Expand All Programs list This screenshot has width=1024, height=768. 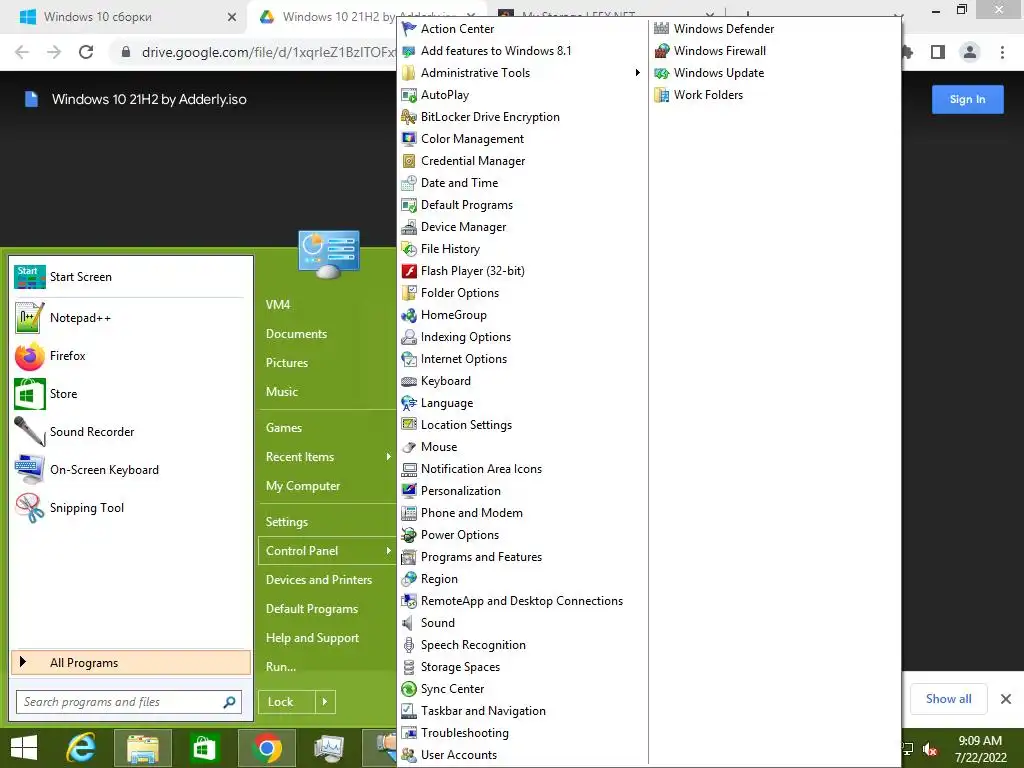click(x=131, y=663)
